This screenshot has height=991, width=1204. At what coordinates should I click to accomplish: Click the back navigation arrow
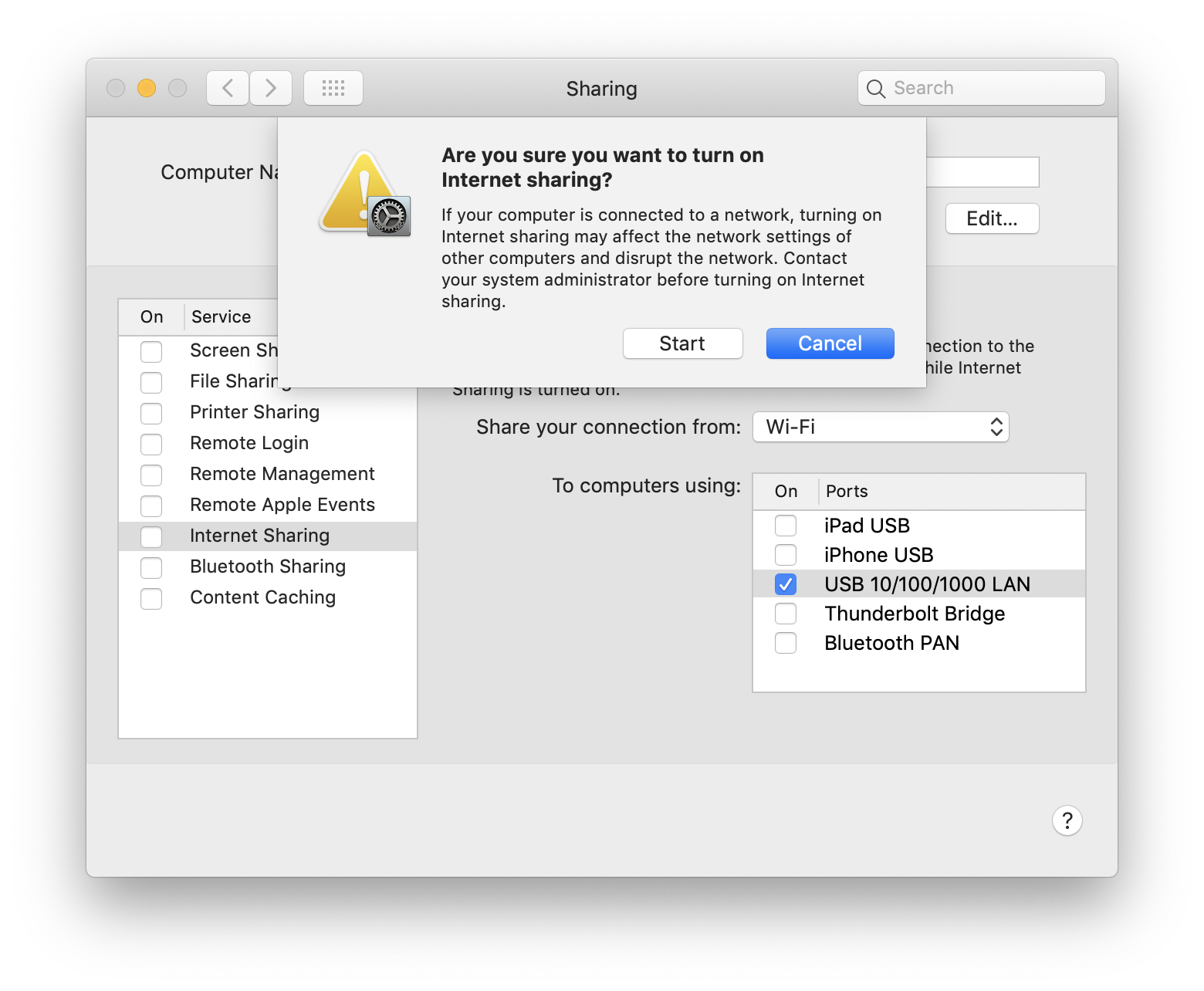click(228, 88)
